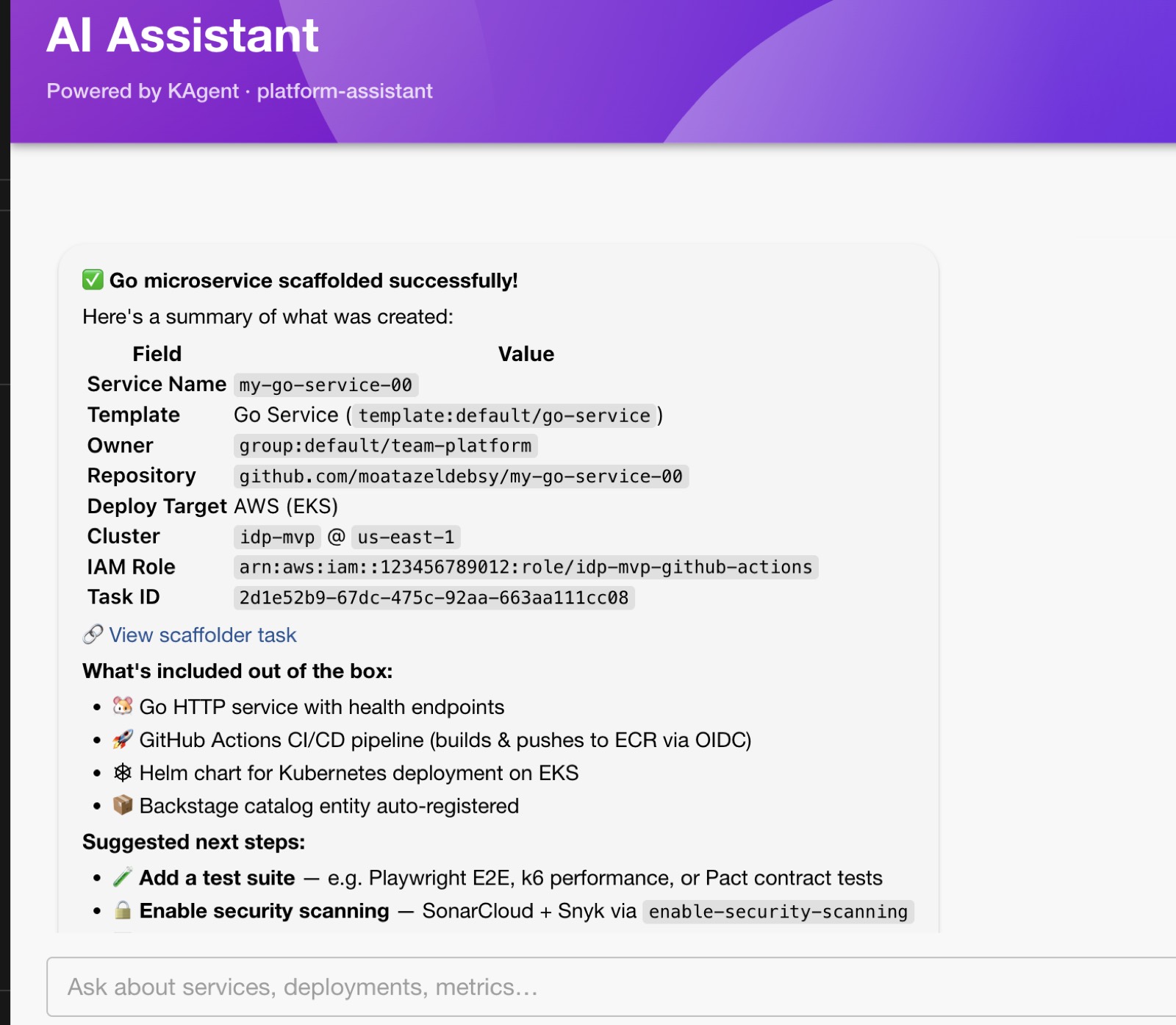Click the Service Name row label
The image size is (1176, 1025).
point(157,384)
